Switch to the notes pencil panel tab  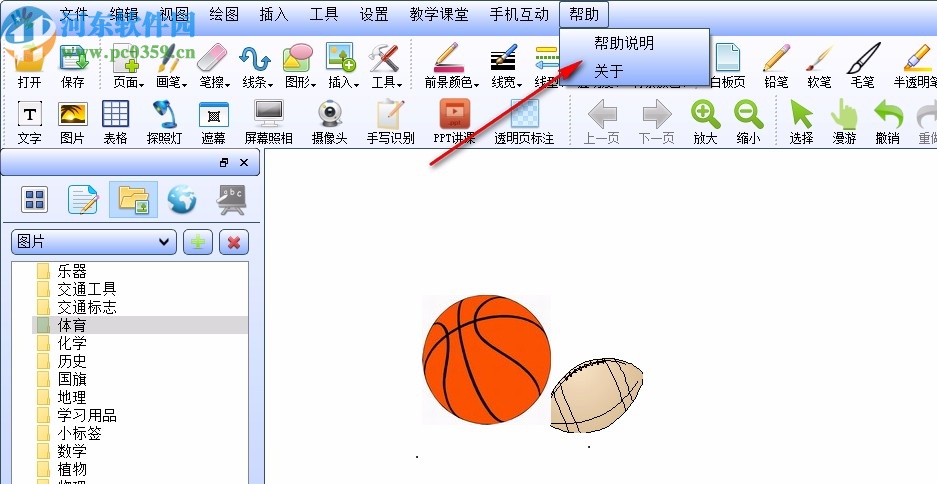(x=83, y=199)
